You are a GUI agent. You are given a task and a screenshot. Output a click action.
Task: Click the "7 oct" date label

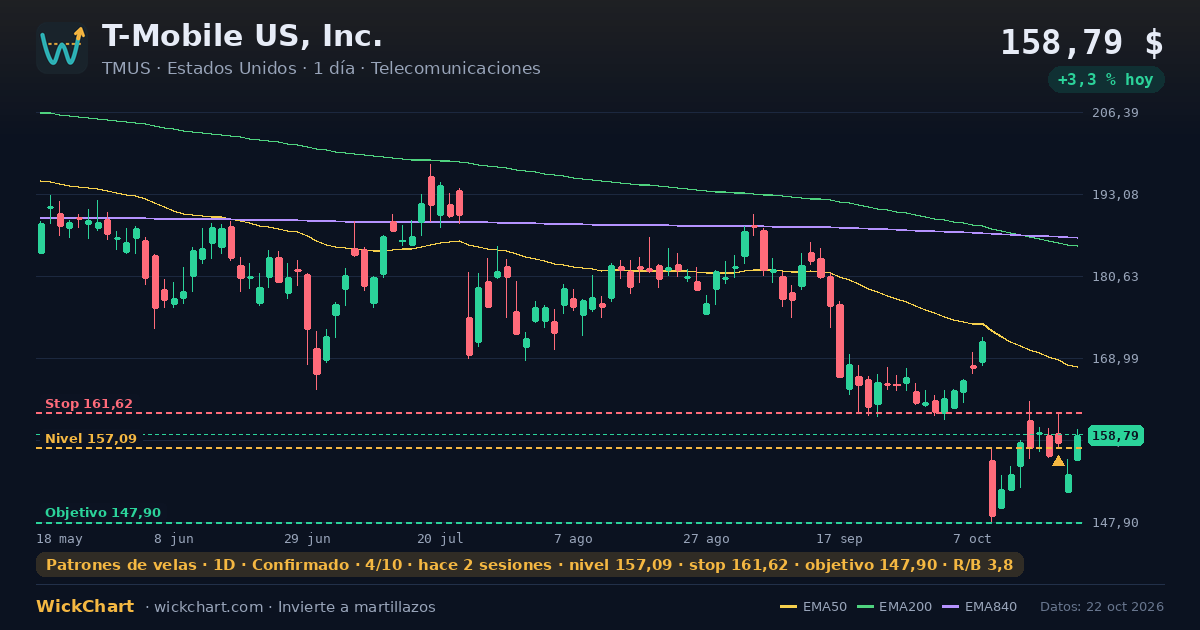[972, 538]
